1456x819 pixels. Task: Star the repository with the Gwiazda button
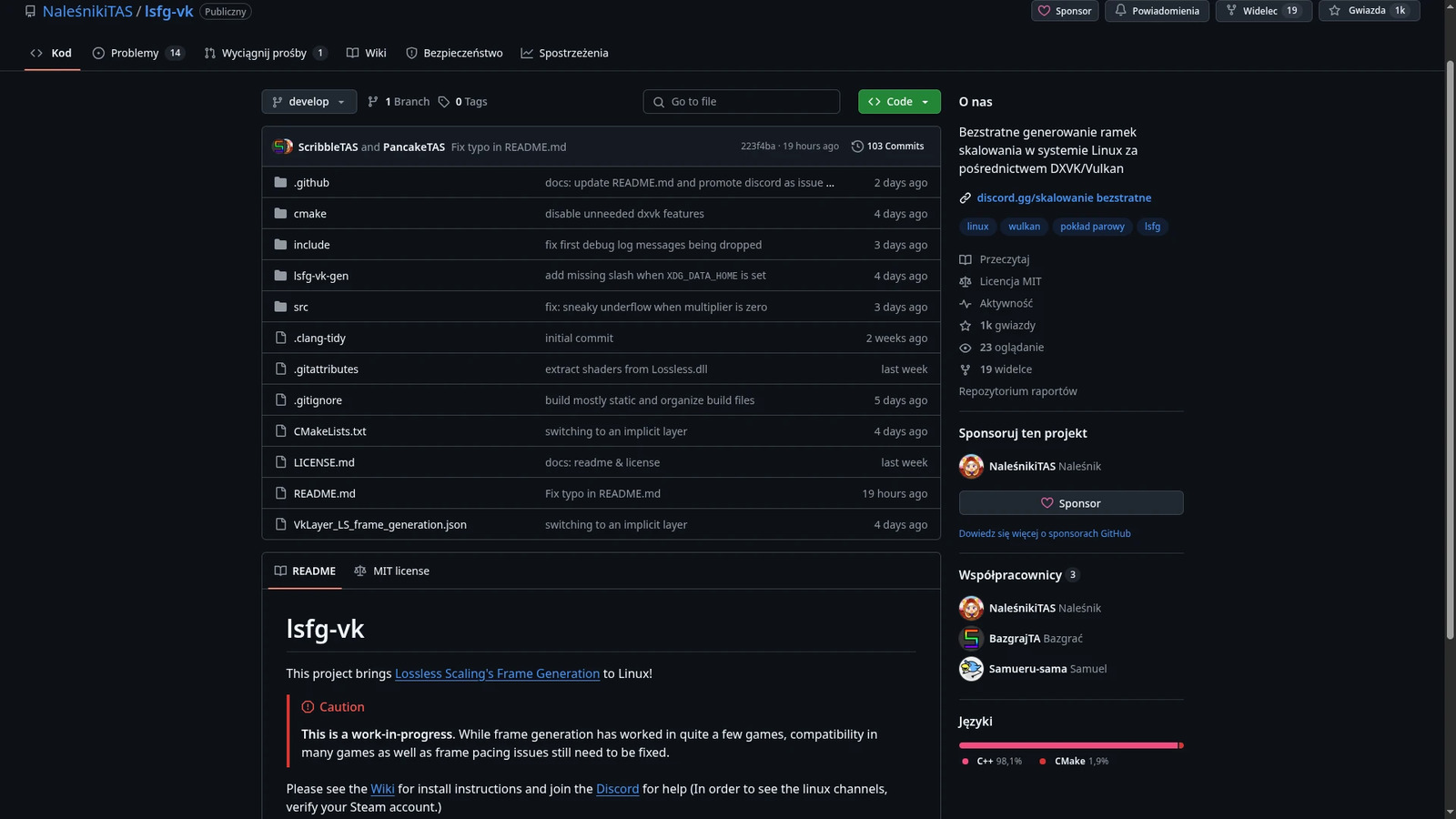pyautogui.click(x=1368, y=11)
